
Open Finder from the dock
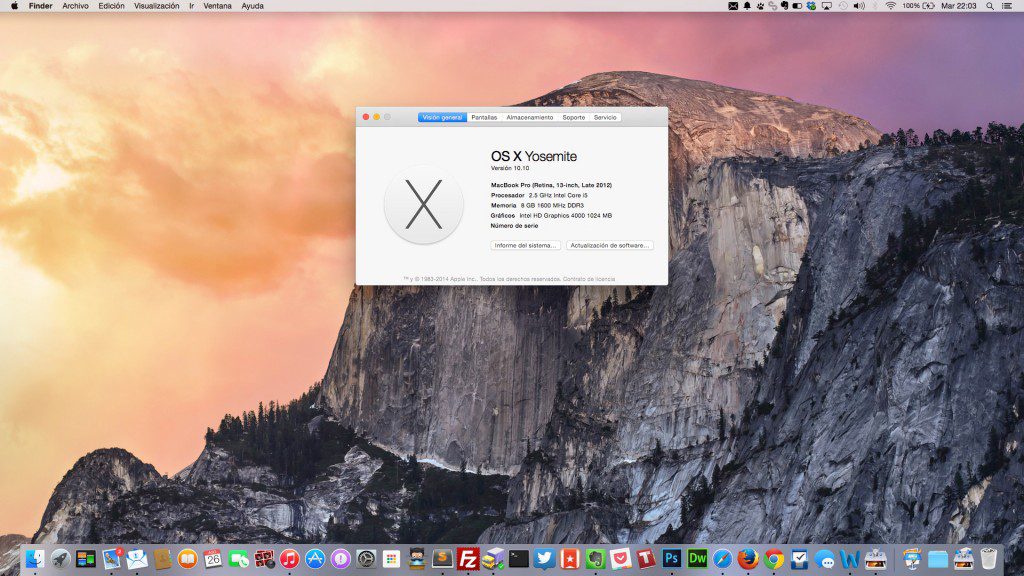pos(35,559)
